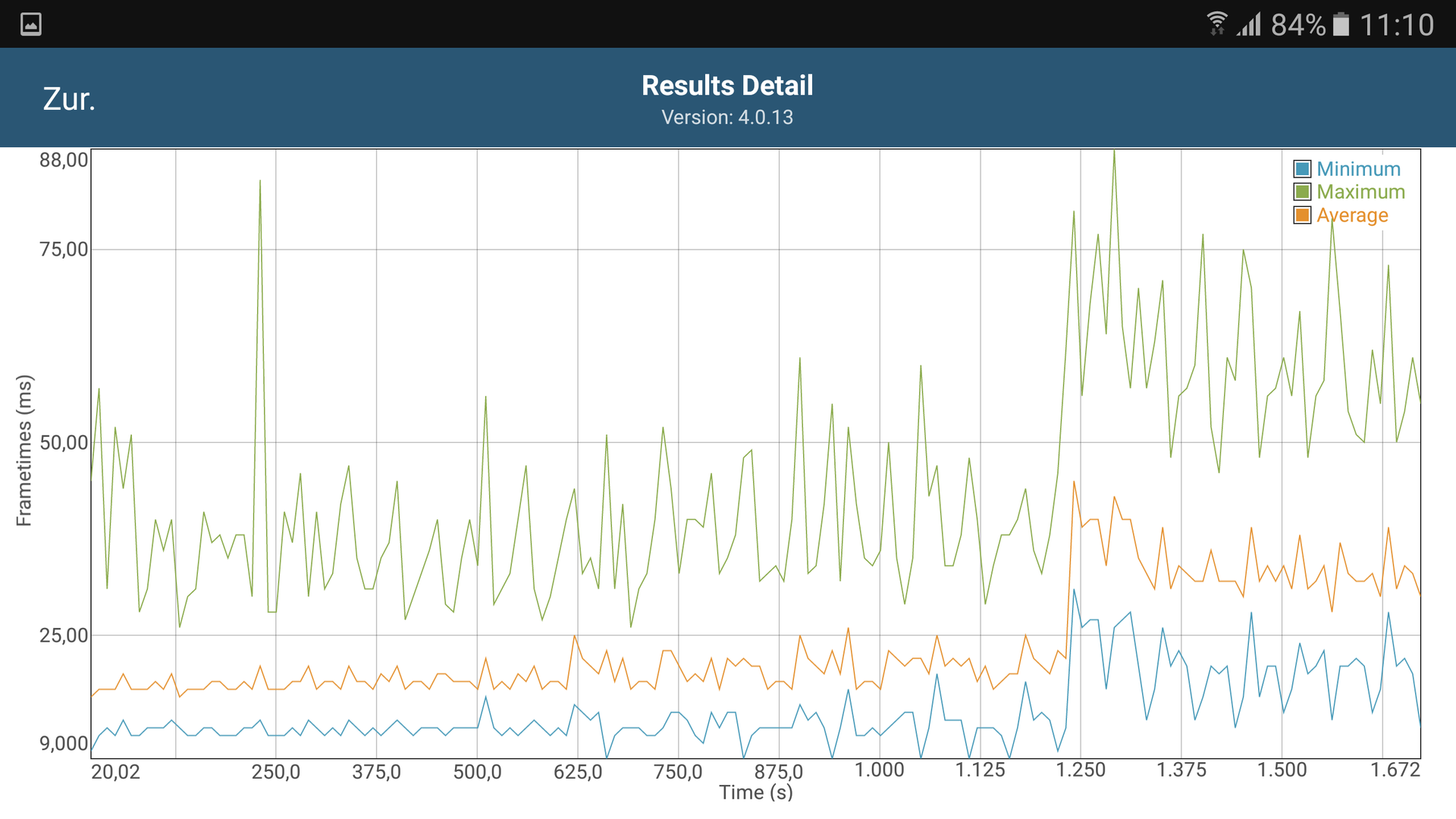The height and width of the screenshot is (819, 1456).
Task: Tap the 75,00 label on the y-axis
Action: coord(64,249)
